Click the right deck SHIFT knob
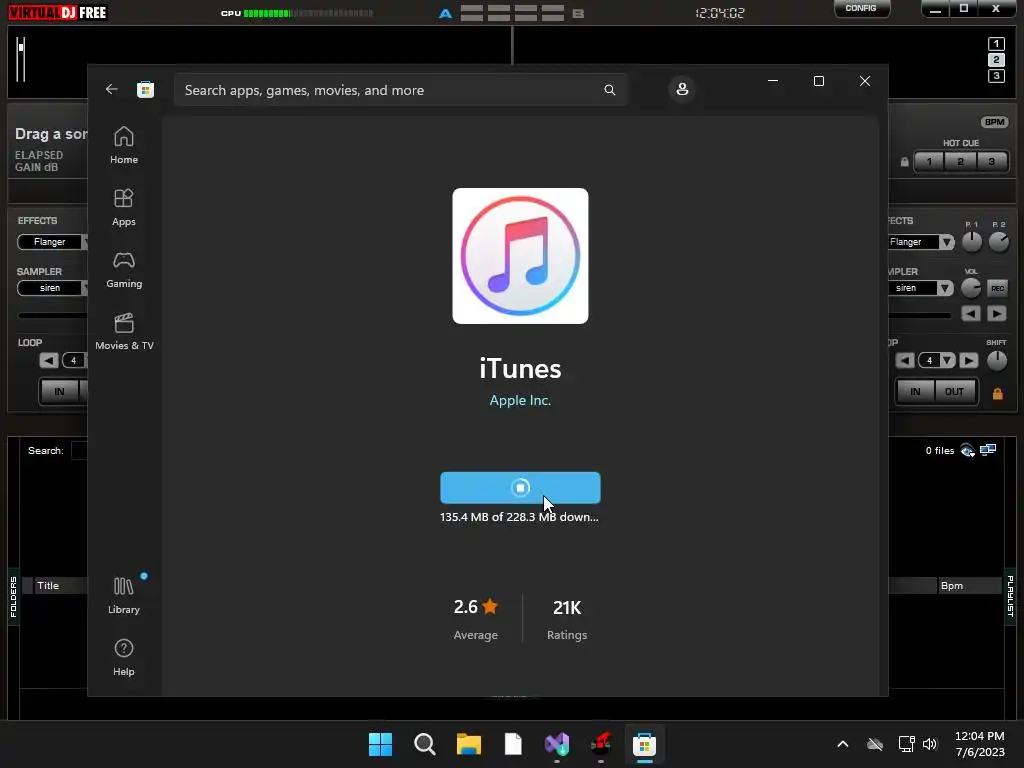Viewport: 1024px width, 768px height. pos(997,360)
